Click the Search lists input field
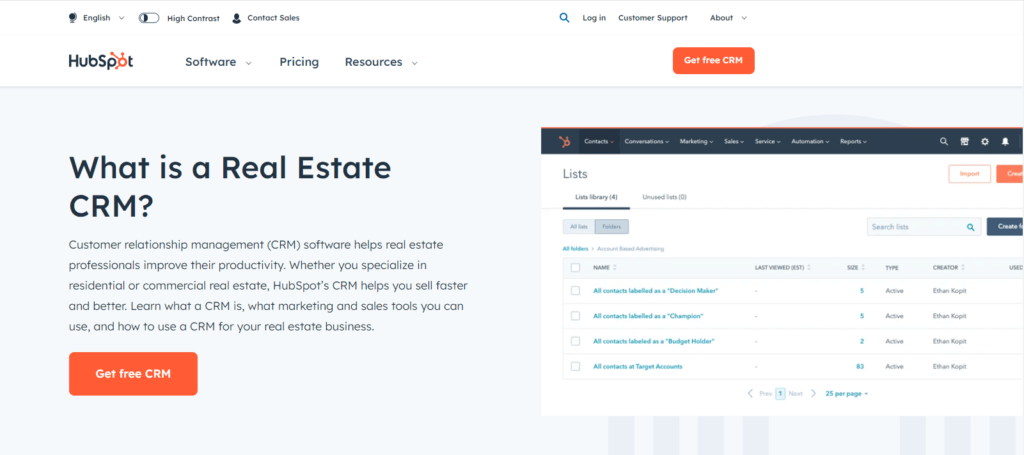This screenshot has height=455, width=1024. click(x=923, y=227)
